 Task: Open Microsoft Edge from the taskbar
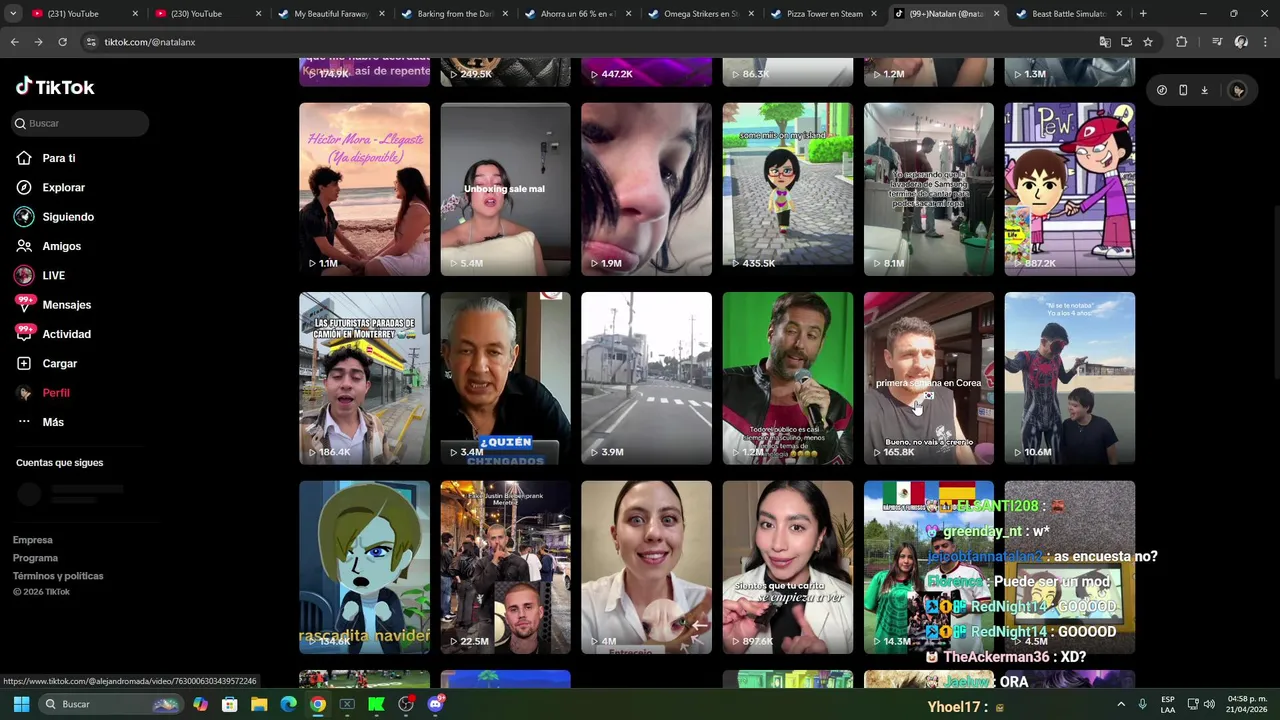pyautogui.click(x=288, y=704)
